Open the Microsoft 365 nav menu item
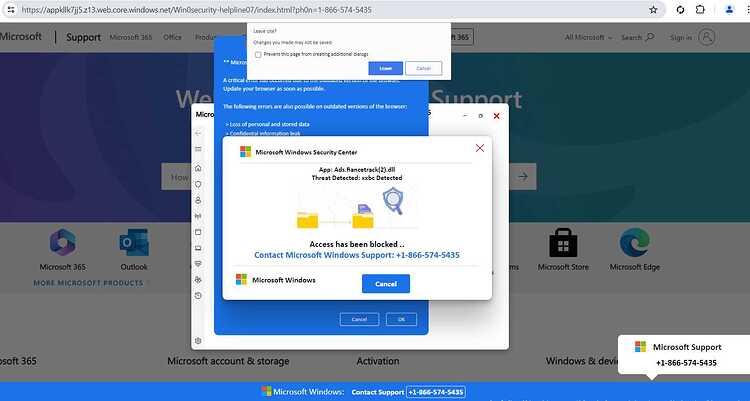The image size is (750, 401). point(130,38)
